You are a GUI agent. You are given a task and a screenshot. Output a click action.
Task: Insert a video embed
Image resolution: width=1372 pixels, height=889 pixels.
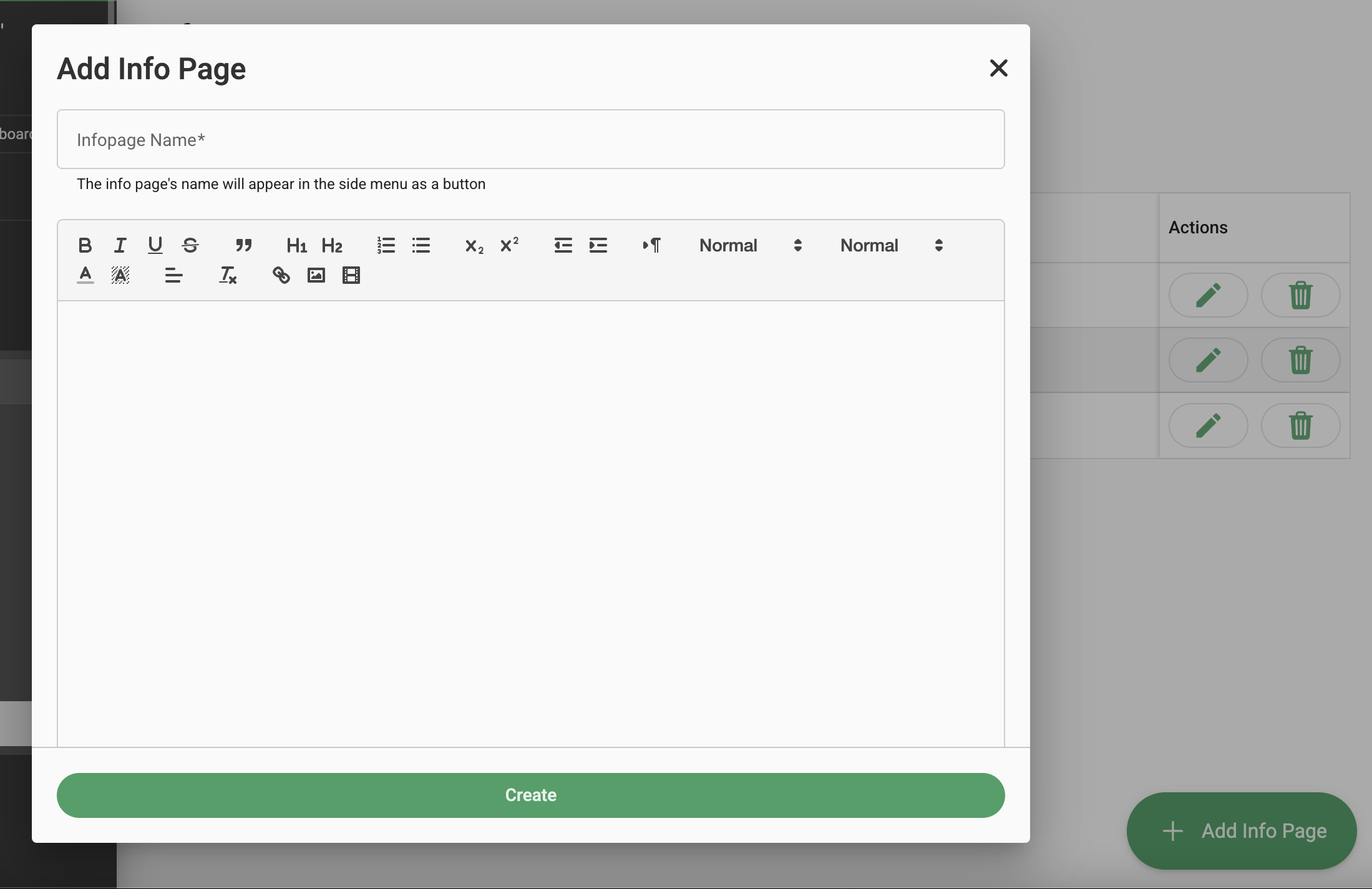click(x=351, y=275)
